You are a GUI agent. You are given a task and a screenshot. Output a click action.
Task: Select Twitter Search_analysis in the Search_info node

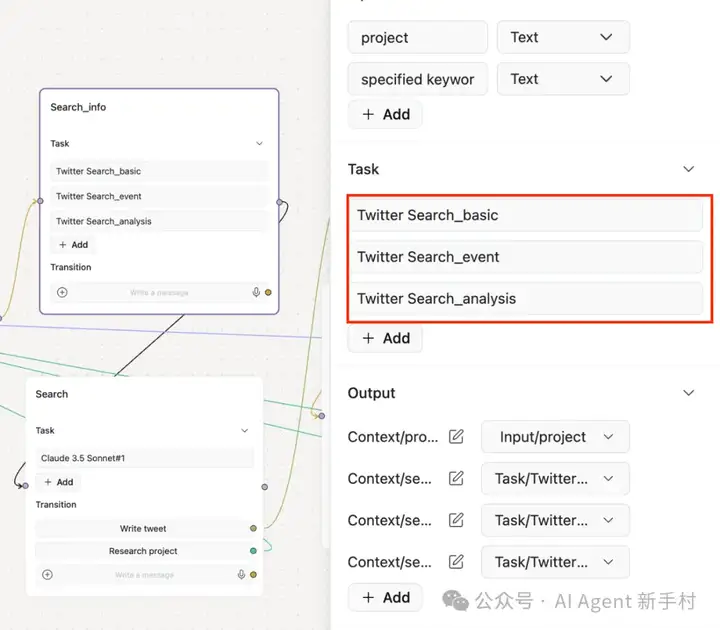[159, 221]
